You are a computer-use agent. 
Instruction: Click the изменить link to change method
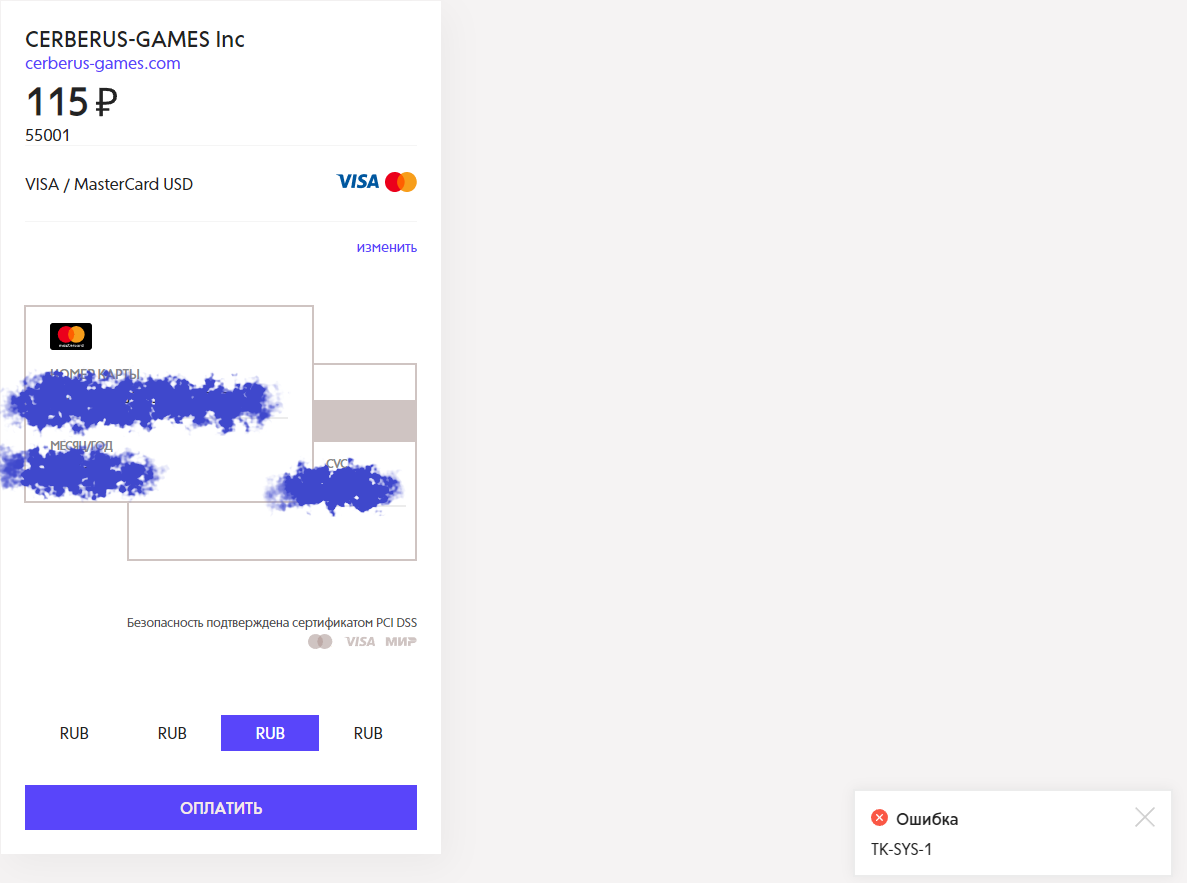[387, 247]
